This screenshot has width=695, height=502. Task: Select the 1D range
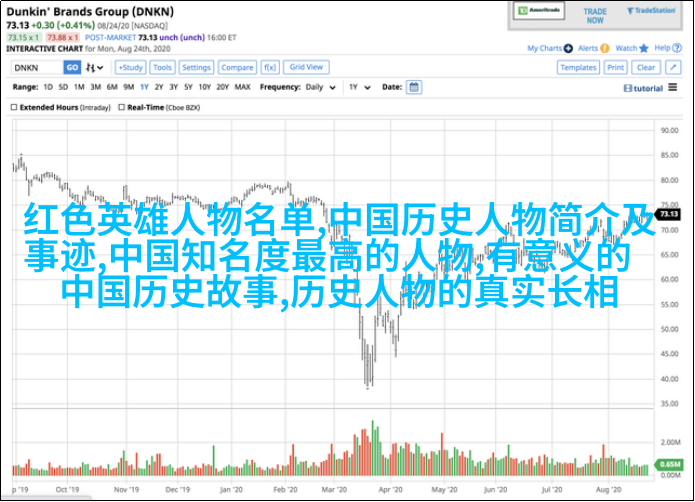[48, 87]
